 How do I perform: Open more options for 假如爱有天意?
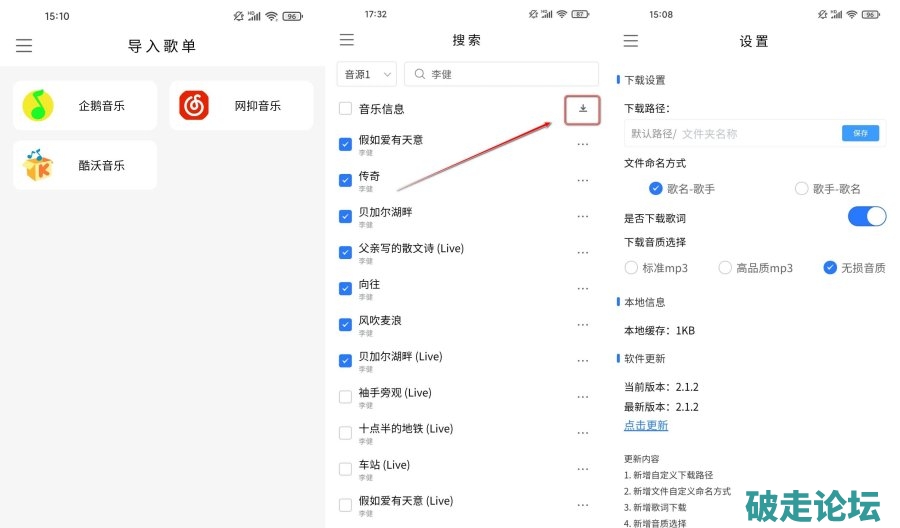[x=583, y=144]
